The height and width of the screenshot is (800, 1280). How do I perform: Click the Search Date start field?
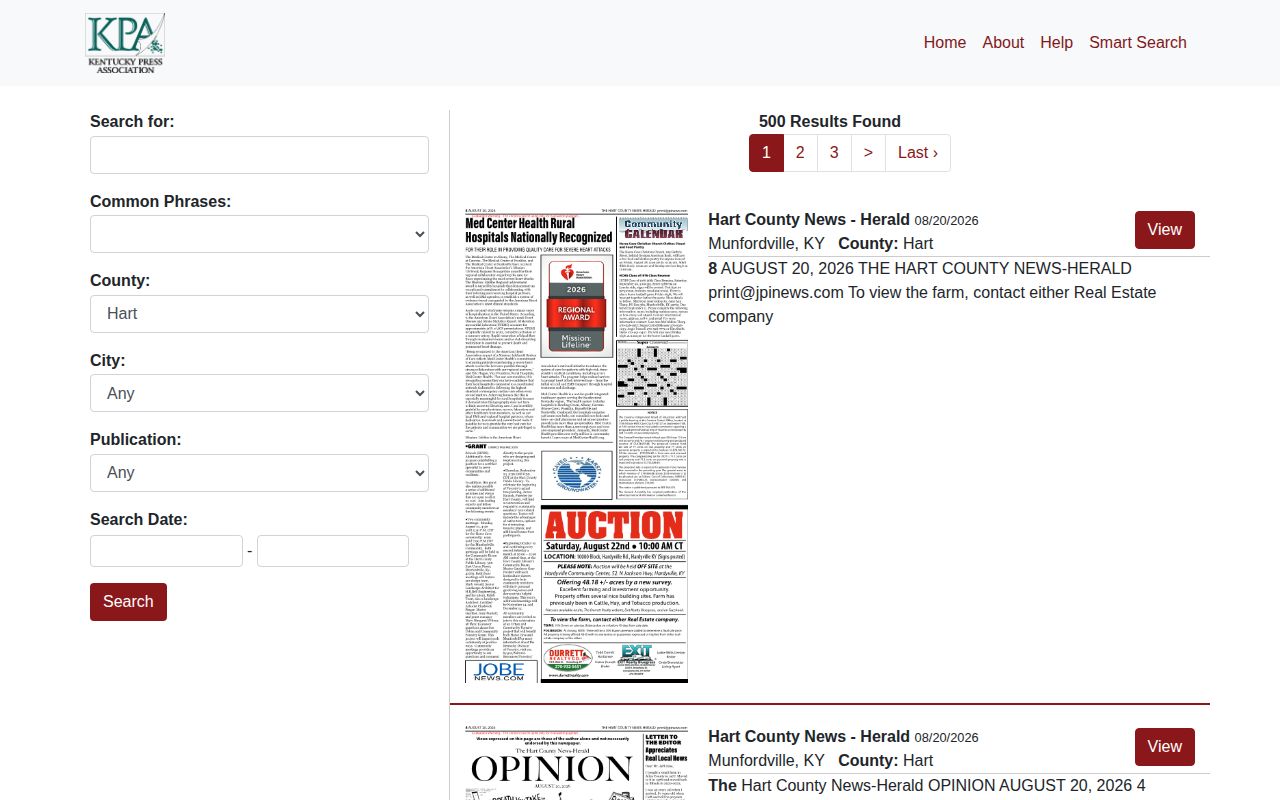tap(166, 551)
